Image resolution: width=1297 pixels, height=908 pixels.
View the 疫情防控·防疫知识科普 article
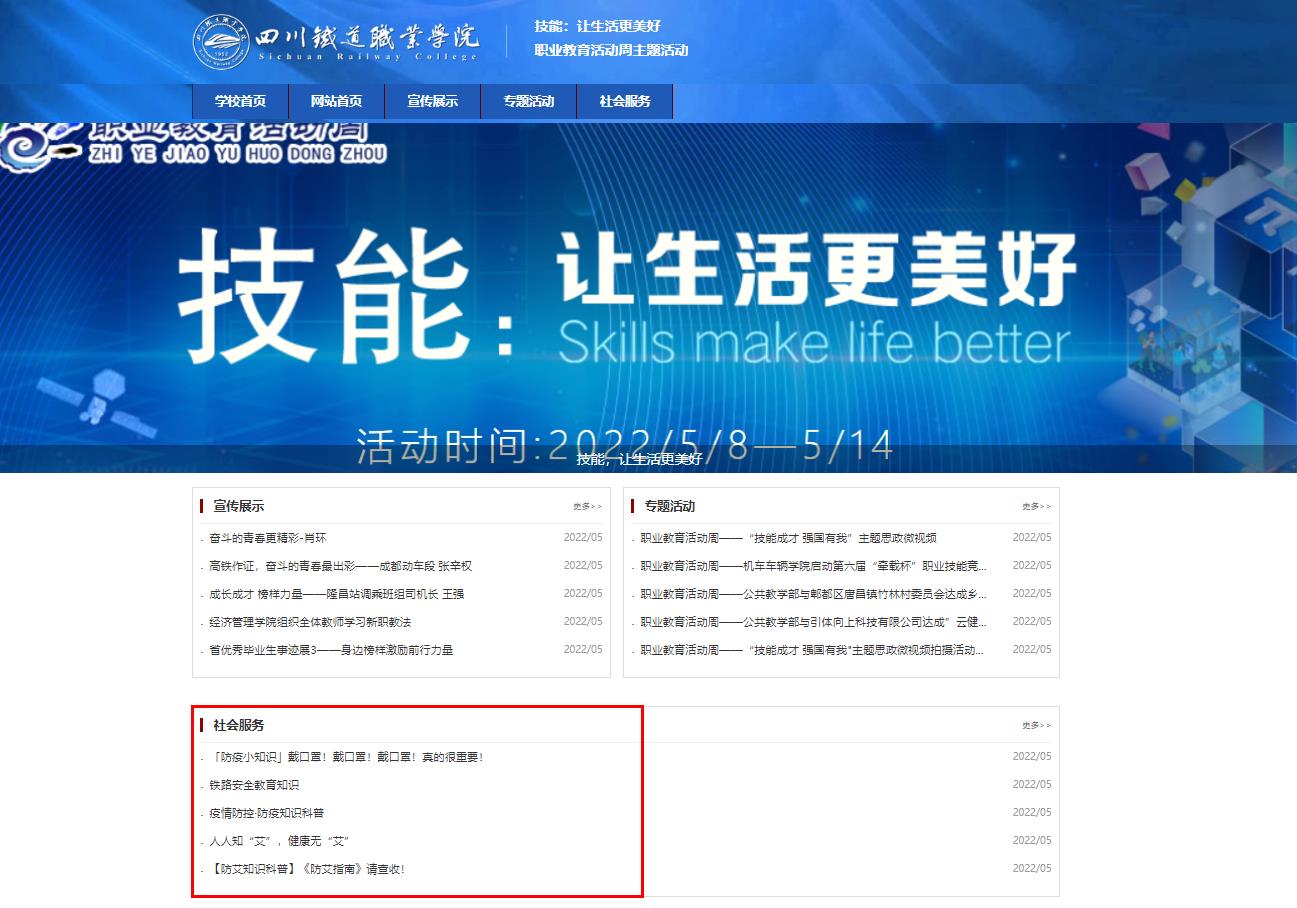[266, 813]
